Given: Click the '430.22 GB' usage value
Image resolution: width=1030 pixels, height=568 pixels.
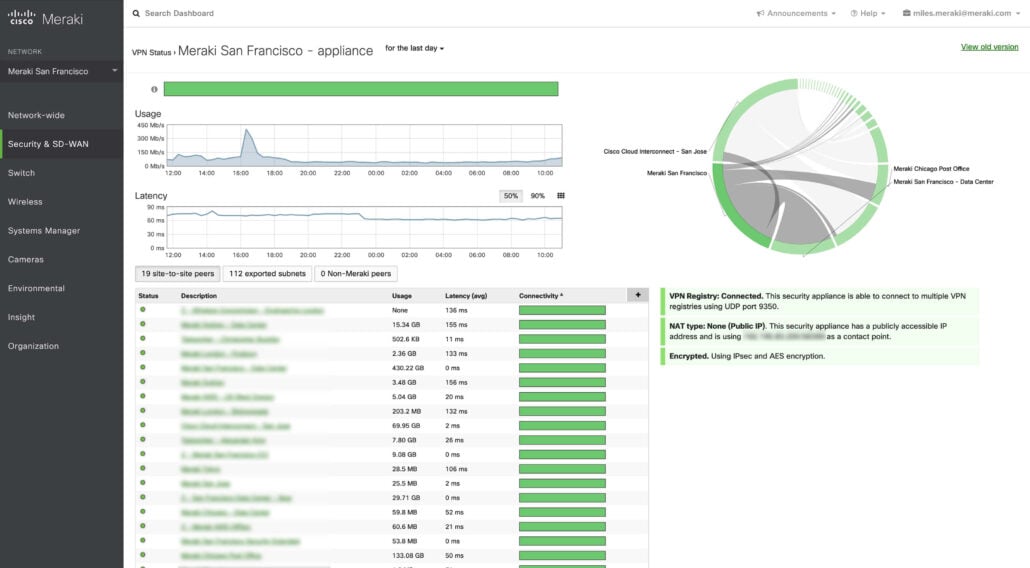Looking at the screenshot, I should coord(408,368).
